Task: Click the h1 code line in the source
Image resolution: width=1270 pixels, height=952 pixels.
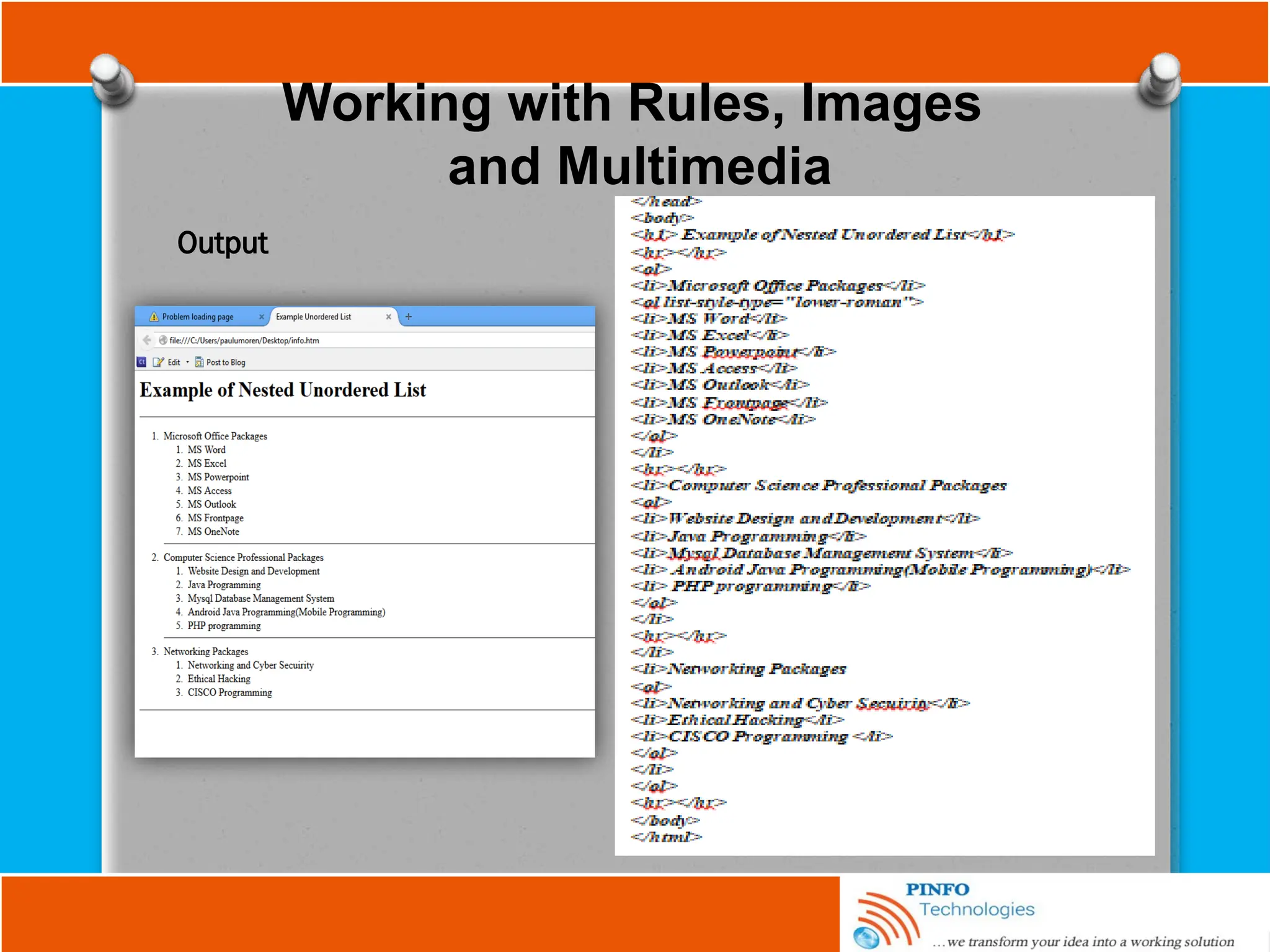Action: point(823,234)
